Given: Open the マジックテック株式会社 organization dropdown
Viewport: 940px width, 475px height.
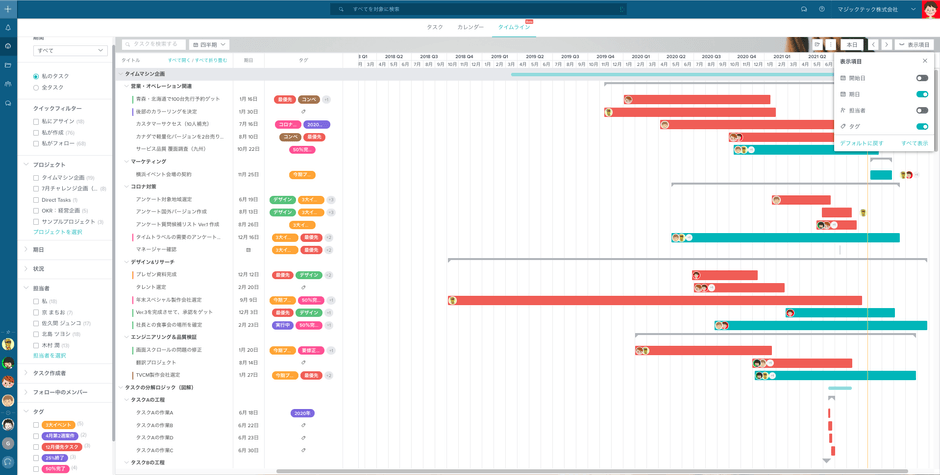Looking at the screenshot, I should click(x=880, y=9).
